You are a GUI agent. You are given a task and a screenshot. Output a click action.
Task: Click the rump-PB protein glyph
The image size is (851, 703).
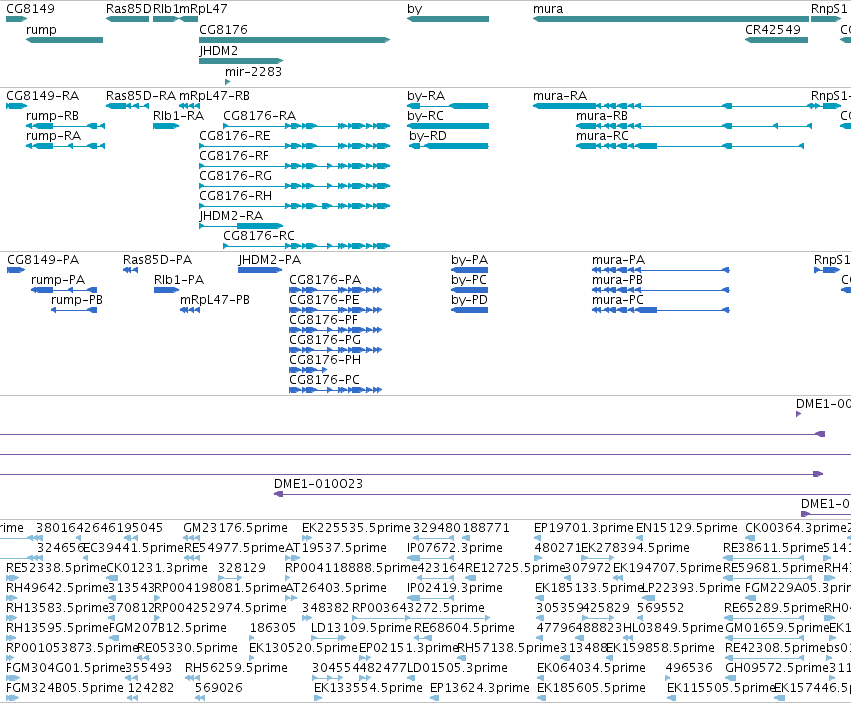click(x=74, y=310)
